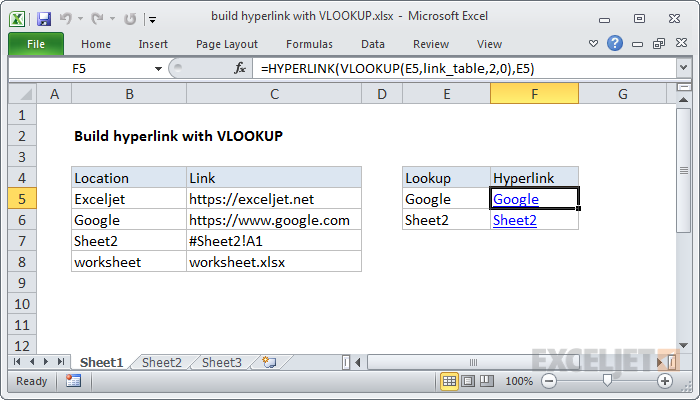Click the horizontal scrollbar left arrow
Screen dimensions: 700x400
click(x=358, y=362)
